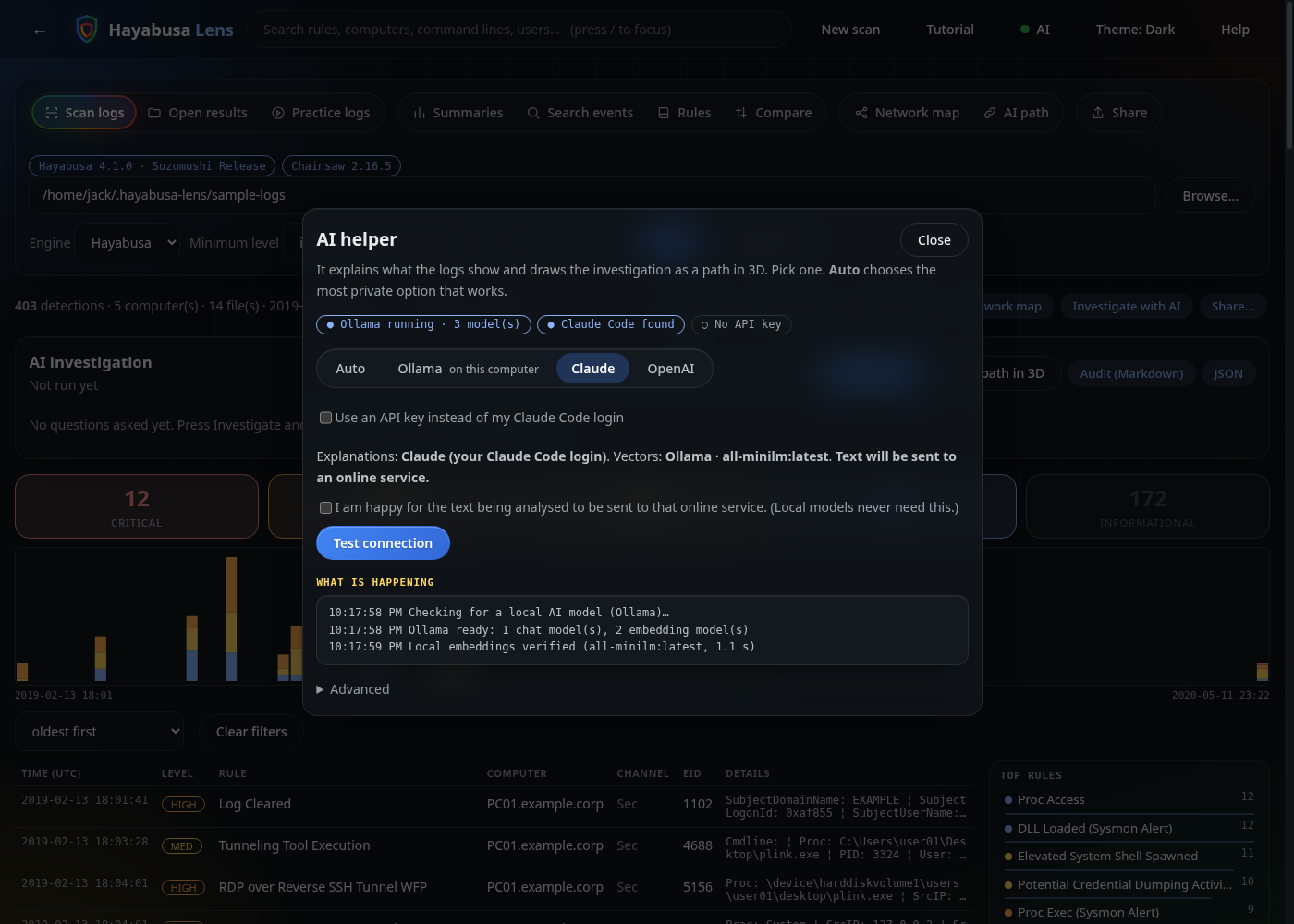1294x924 pixels.
Task: Select the Scan logs tab
Action: (x=85, y=113)
